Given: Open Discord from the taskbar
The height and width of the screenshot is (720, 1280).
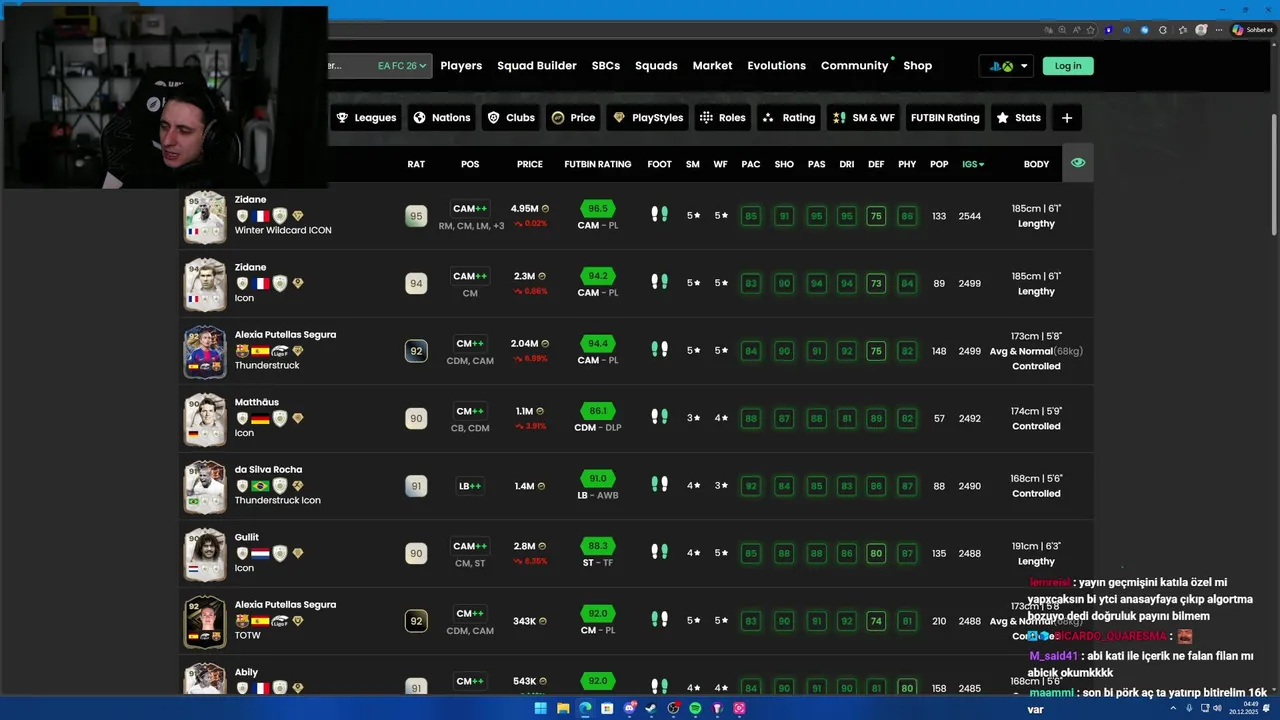Looking at the screenshot, I should (x=629, y=708).
